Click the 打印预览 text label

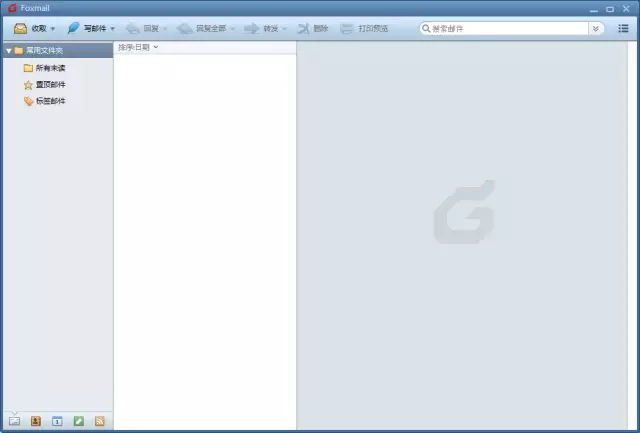pos(373,29)
